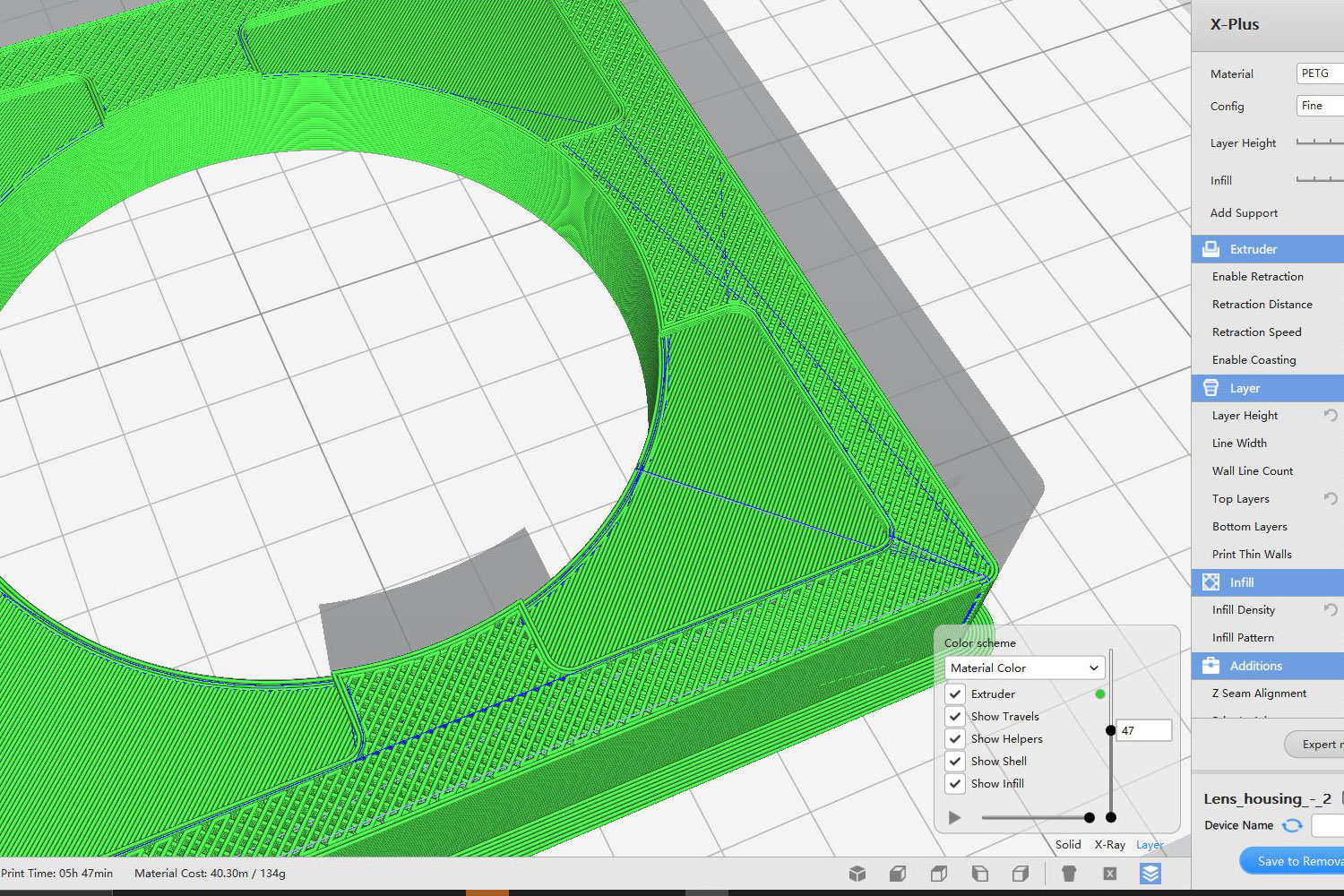Open the Material Color scheme dropdown
Image resolution: width=1344 pixels, height=896 pixels.
click(1024, 668)
